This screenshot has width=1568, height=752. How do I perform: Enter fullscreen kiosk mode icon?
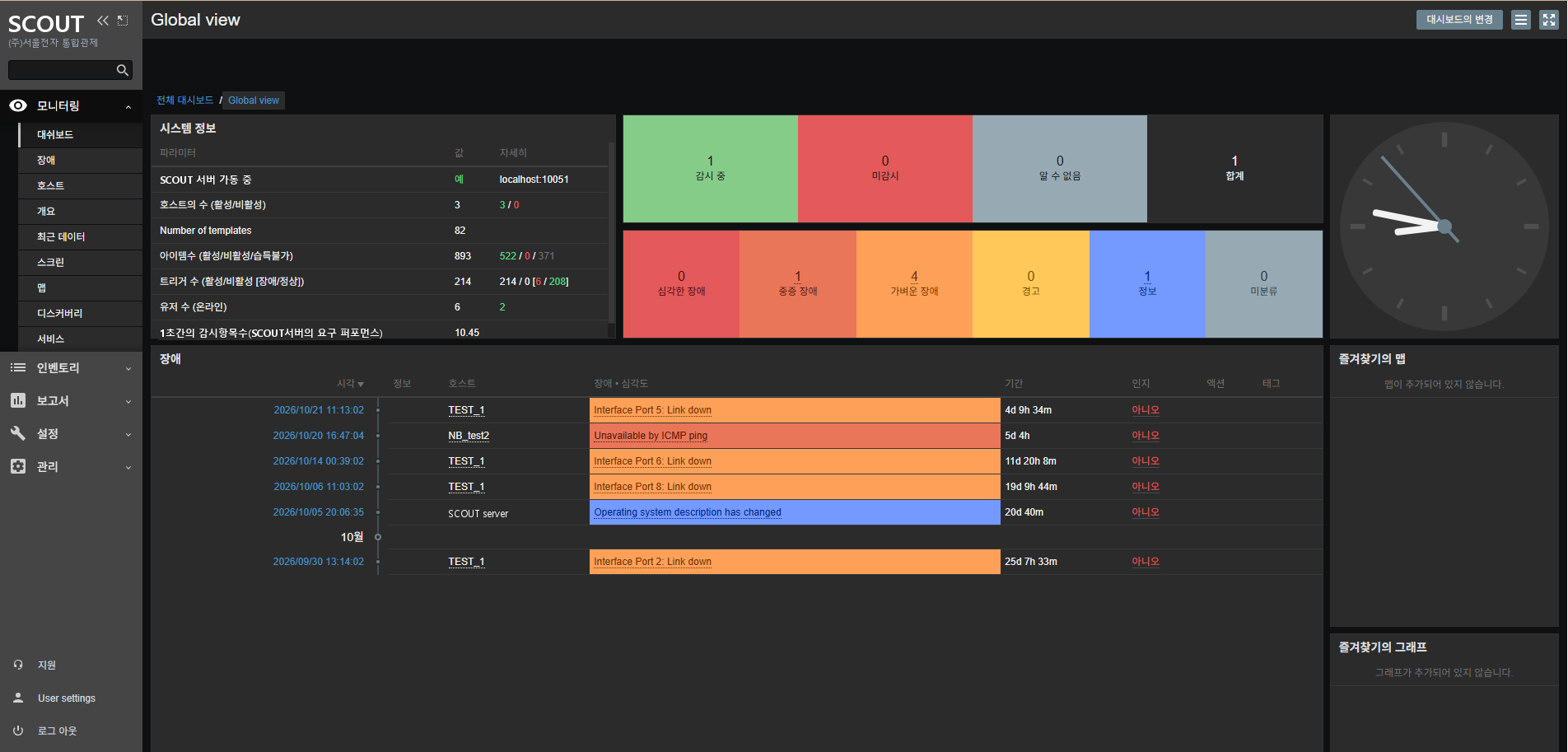click(1549, 20)
